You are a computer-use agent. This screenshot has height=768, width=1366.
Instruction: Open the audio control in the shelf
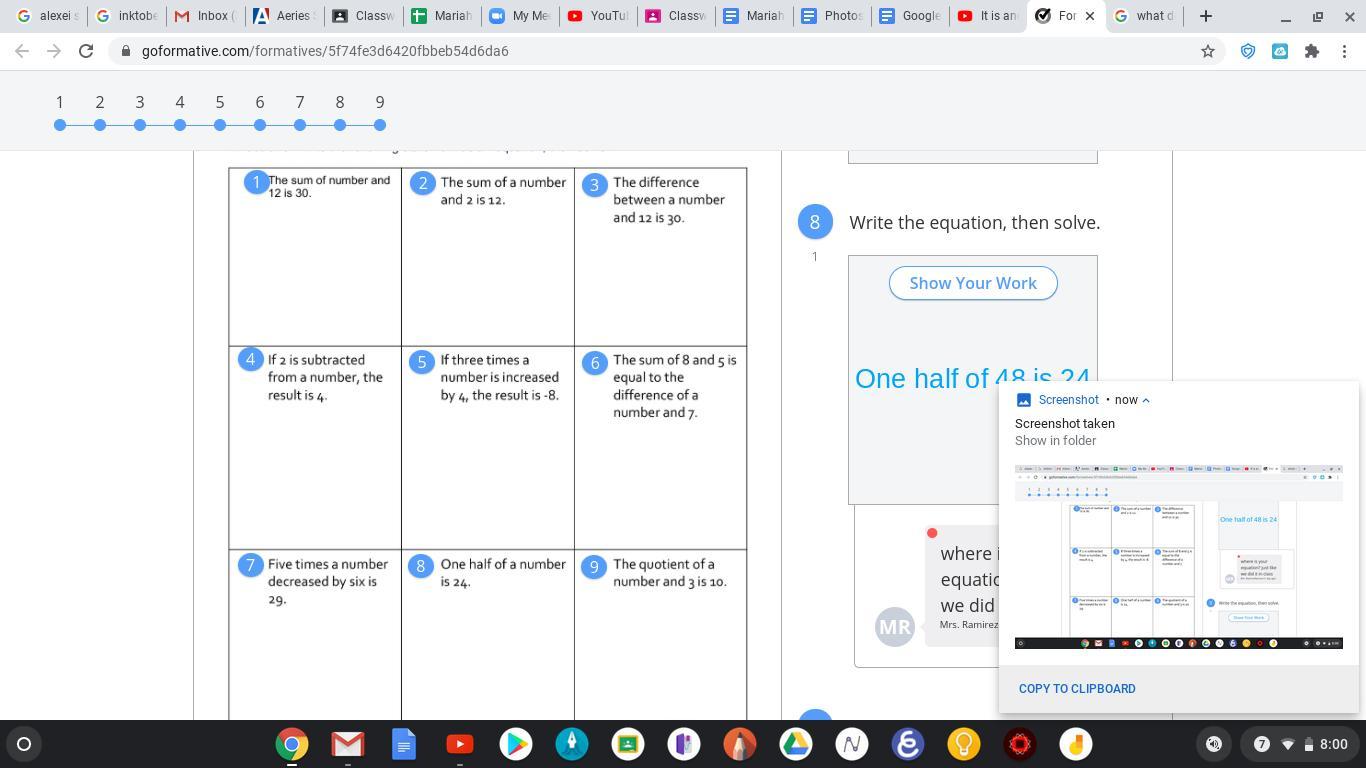tap(1214, 744)
